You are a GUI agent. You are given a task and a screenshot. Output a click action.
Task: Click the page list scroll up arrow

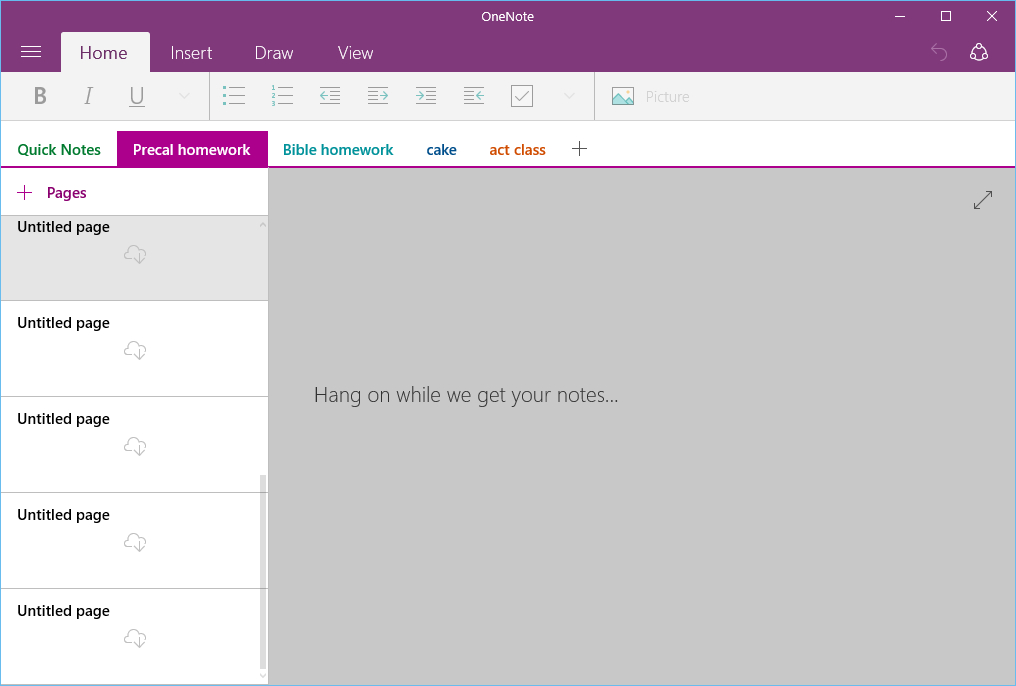262,225
